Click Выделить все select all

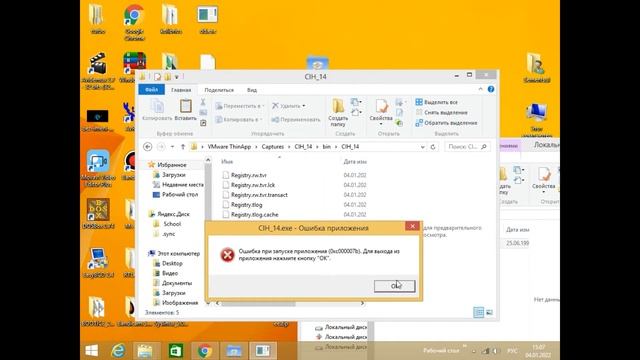point(436,102)
